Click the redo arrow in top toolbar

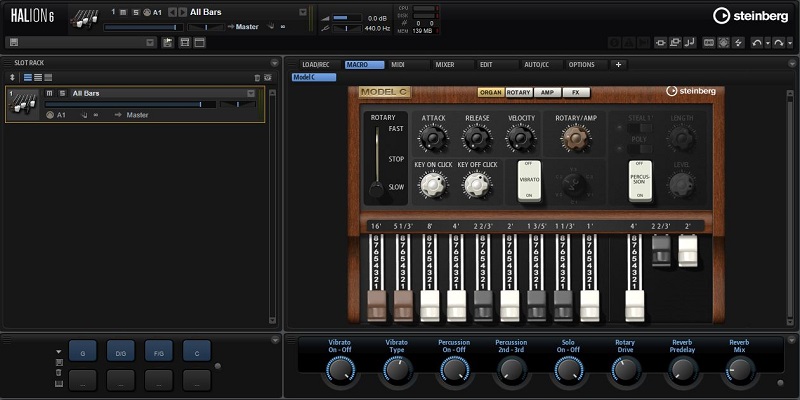tap(780, 43)
